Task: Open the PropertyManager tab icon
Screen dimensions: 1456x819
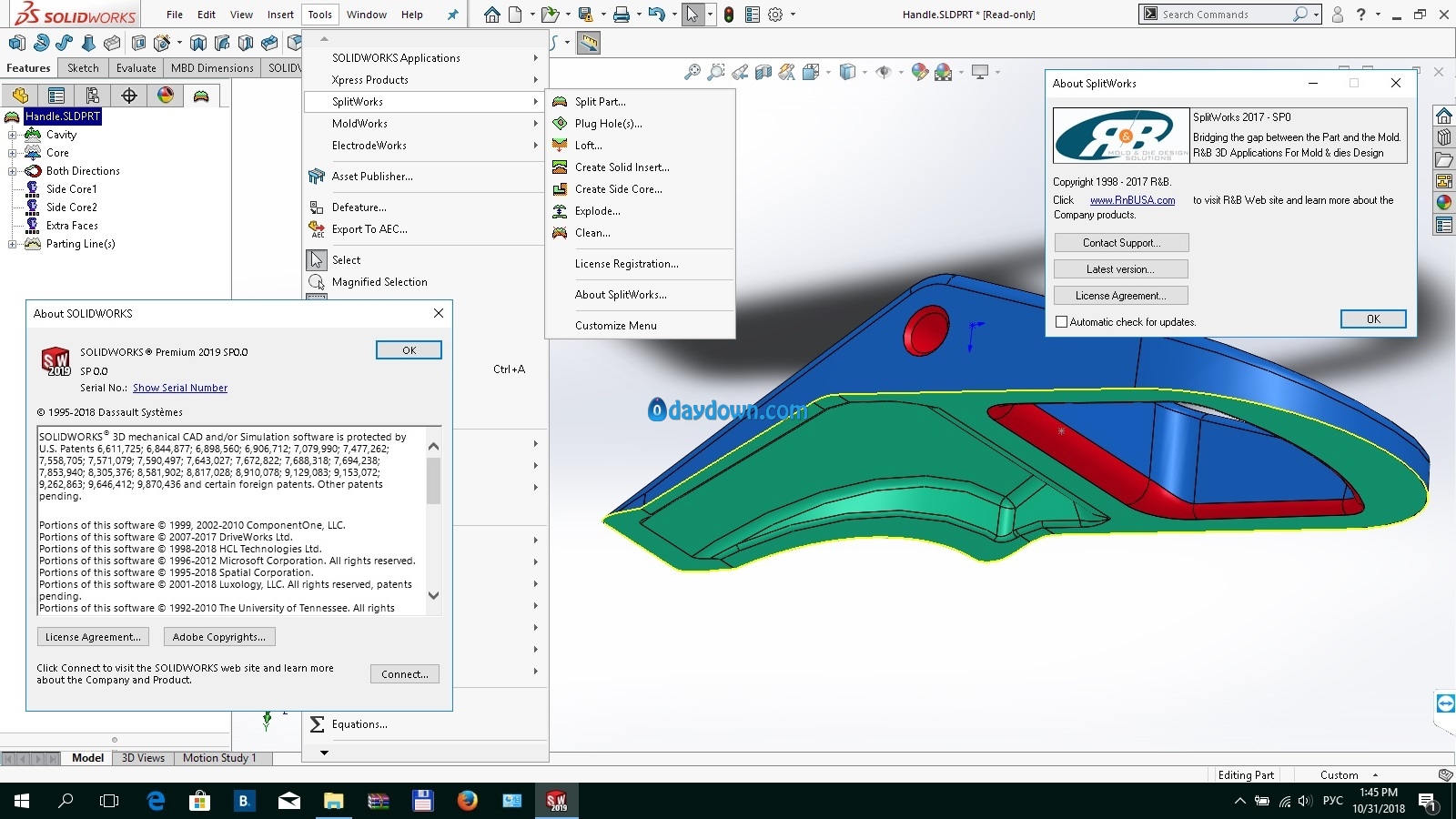Action: (x=56, y=96)
